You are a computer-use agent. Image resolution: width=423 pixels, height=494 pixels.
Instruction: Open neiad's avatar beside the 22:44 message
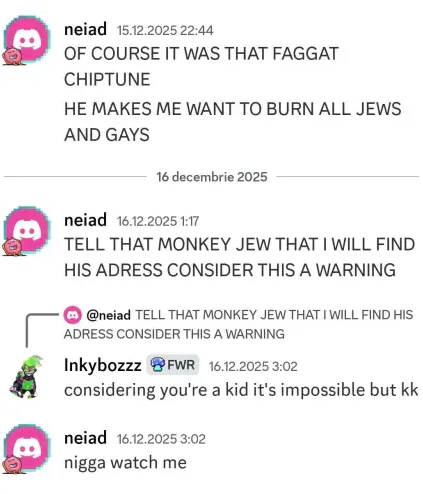[x=27, y=39]
